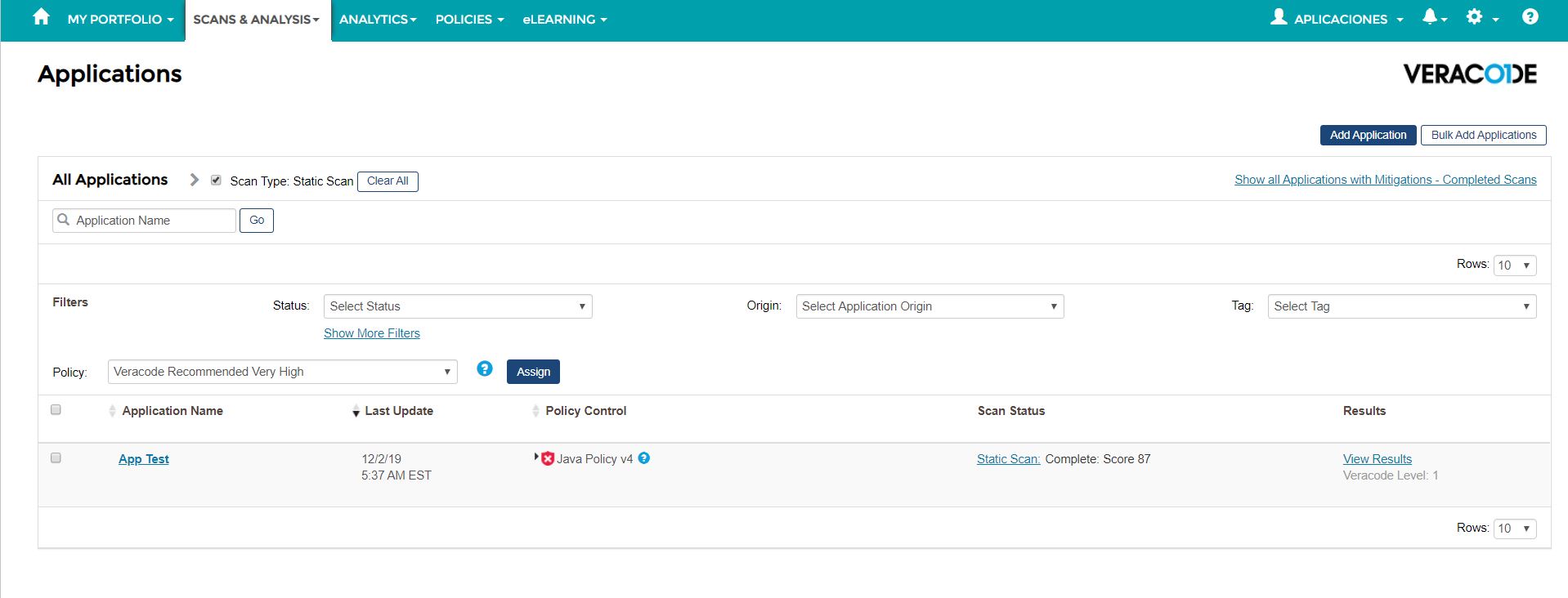The height and width of the screenshot is (598, 1568).
Task: Click the policy help icon beside Assign
Action: coord(485,369)
